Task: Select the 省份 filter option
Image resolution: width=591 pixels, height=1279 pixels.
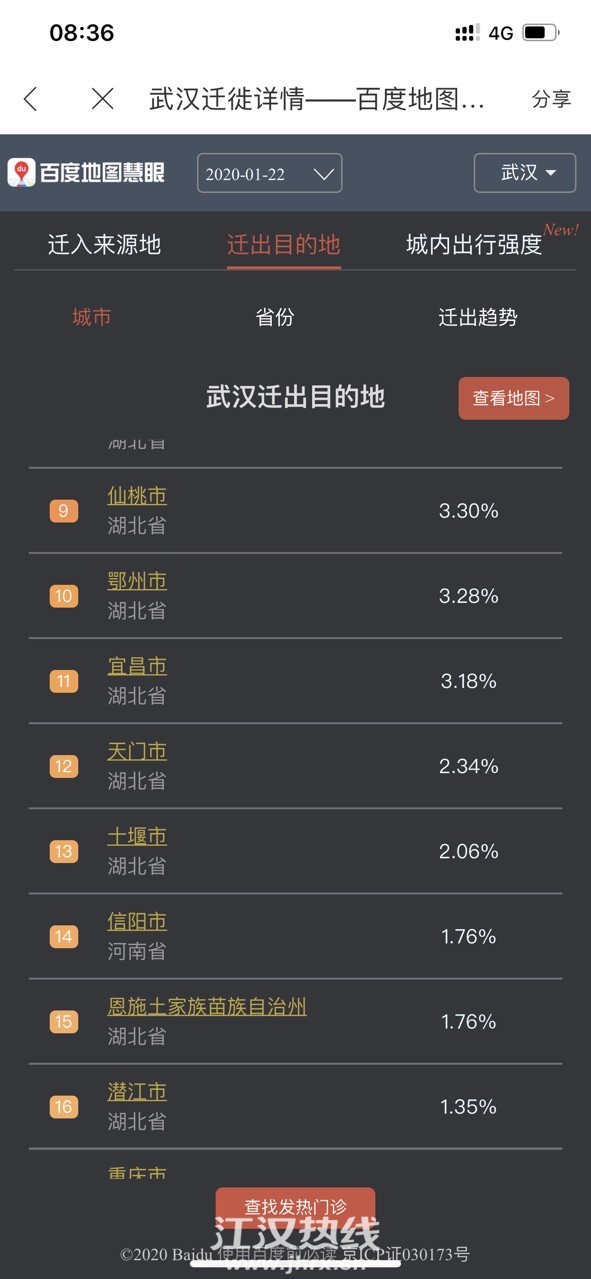Action: [x=275, y=318]
